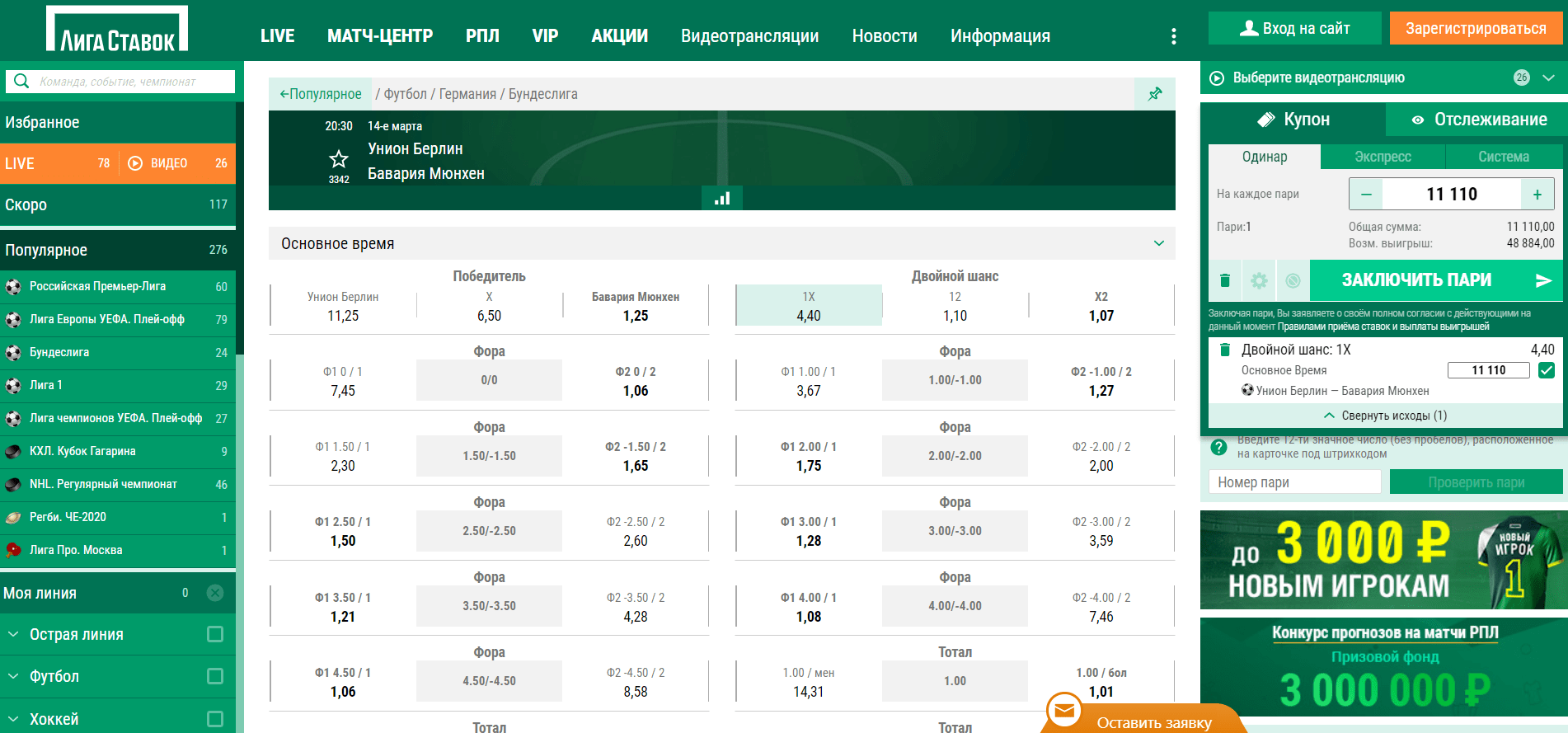Clear Моя линия with the X icon
The width and height of the screenshot is (1568, 733).
point(215,593)
